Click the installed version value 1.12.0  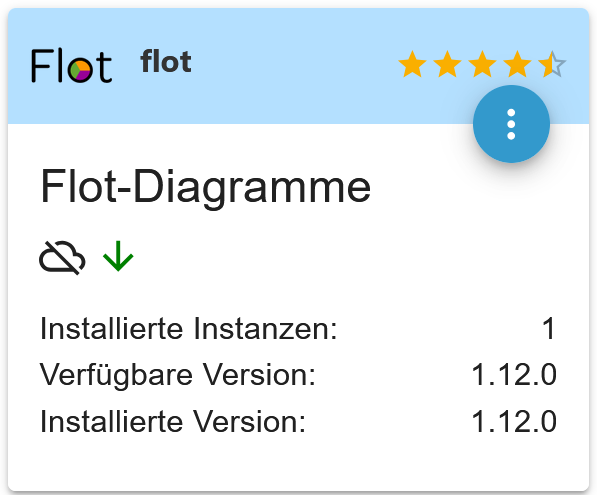coord(514,422)
